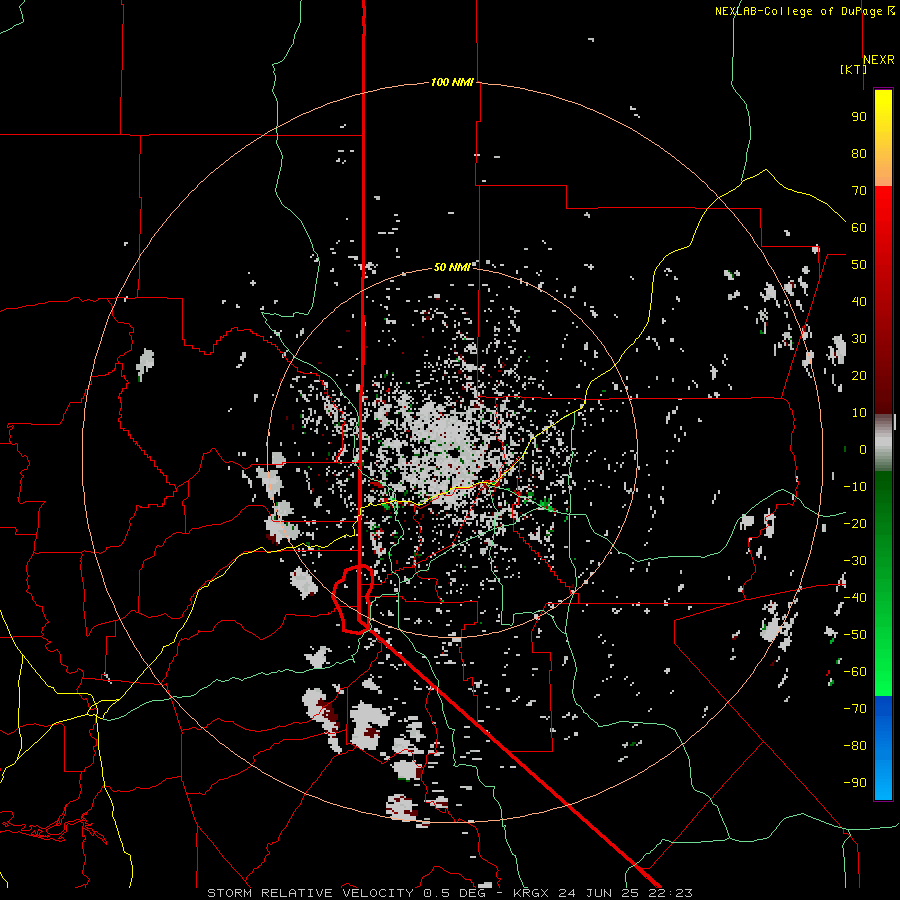Select the 60 value on velocity scale
900x900 pixels.
859,228
